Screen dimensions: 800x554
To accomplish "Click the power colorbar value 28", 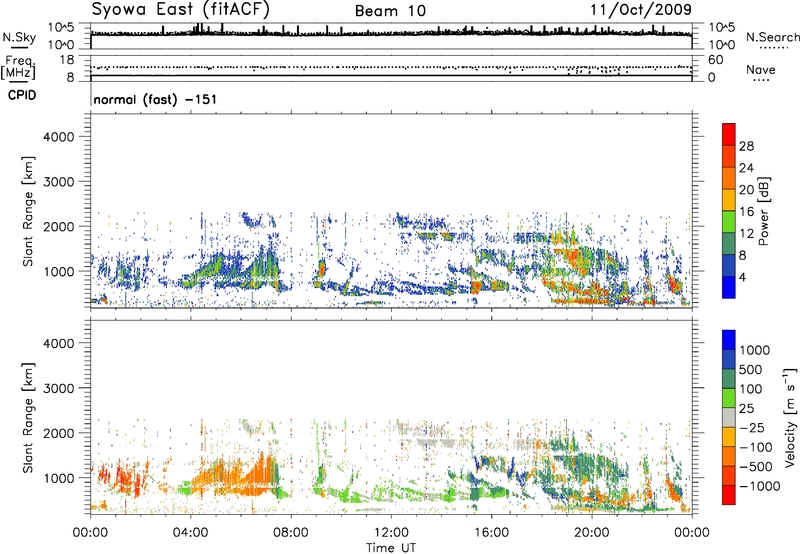I will [746, 146].
